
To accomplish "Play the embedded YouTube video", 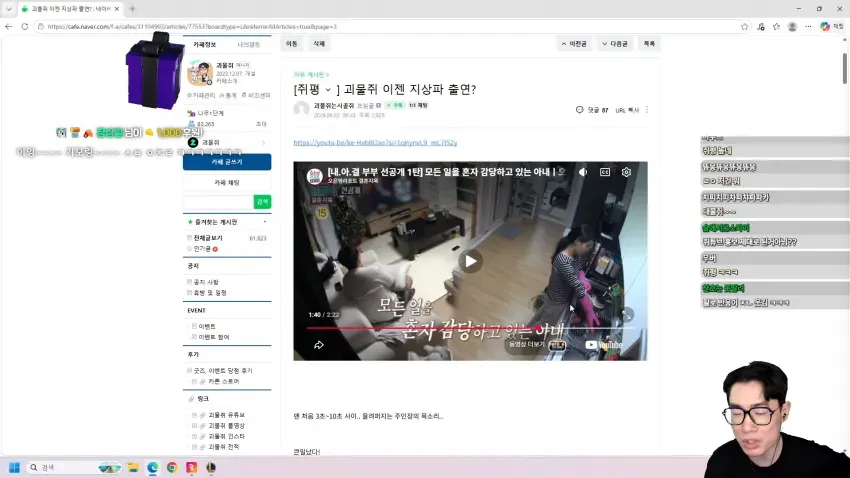I will (470, 261).
